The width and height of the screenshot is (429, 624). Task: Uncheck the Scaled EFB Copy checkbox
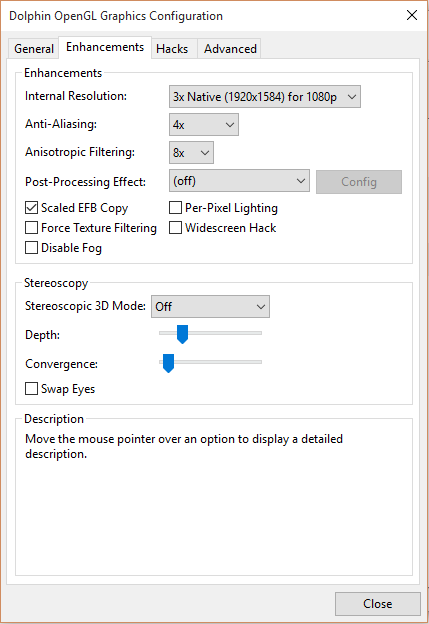click(31, 208)
